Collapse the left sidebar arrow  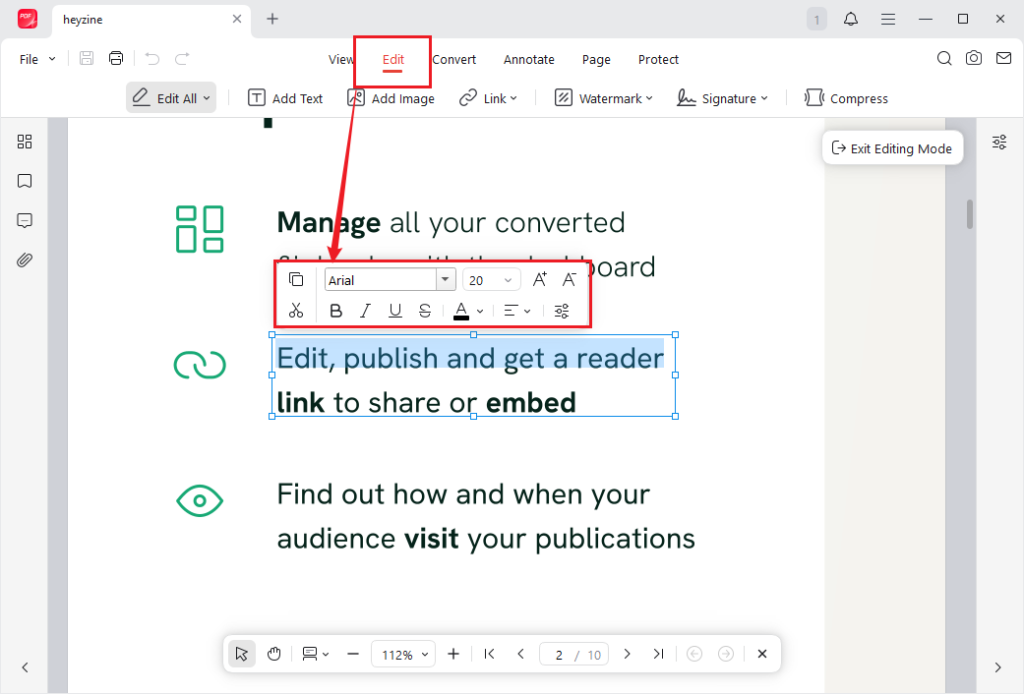(x=25, y=667)
